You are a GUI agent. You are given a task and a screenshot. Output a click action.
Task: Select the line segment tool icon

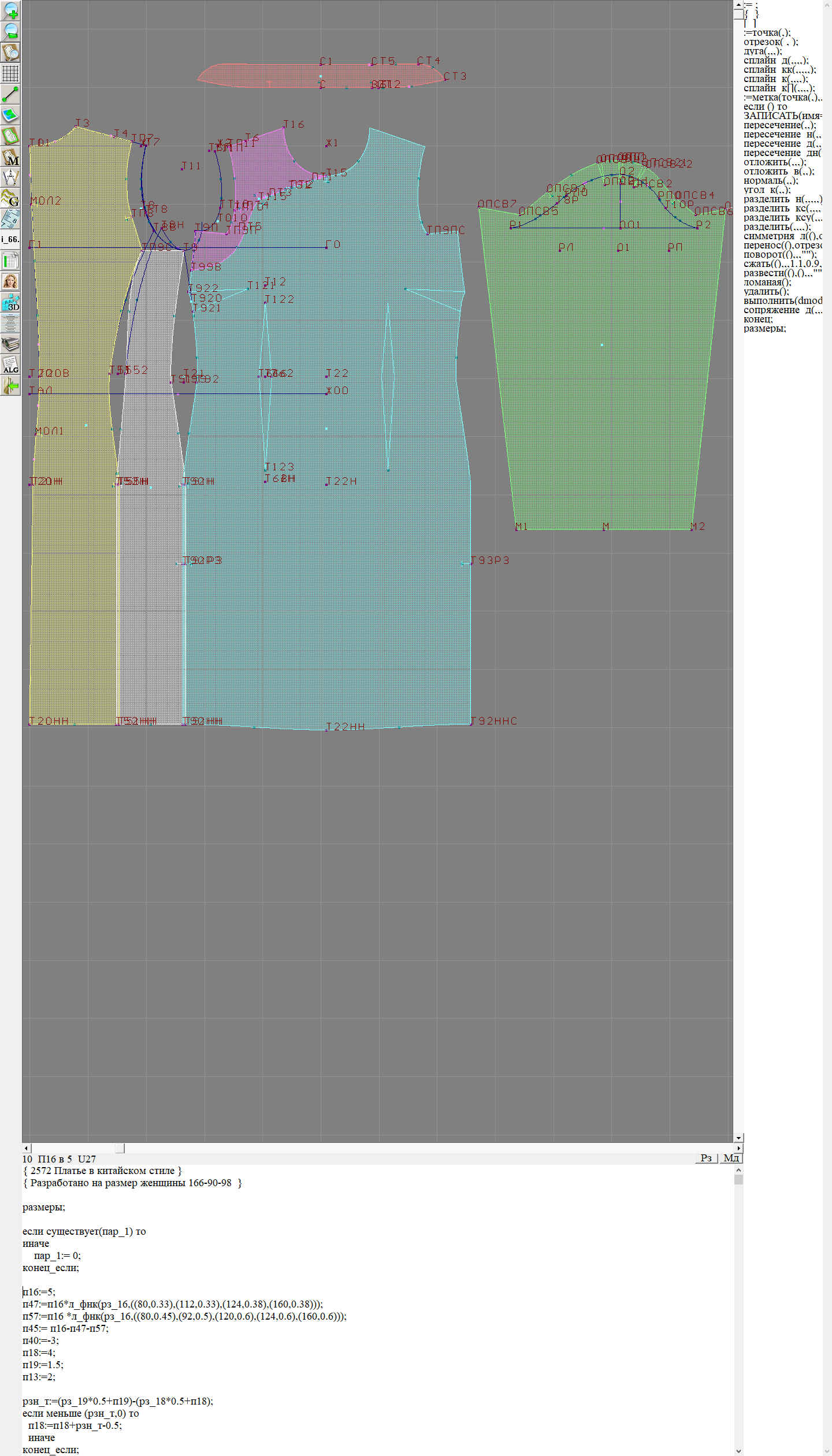point(11,94)
